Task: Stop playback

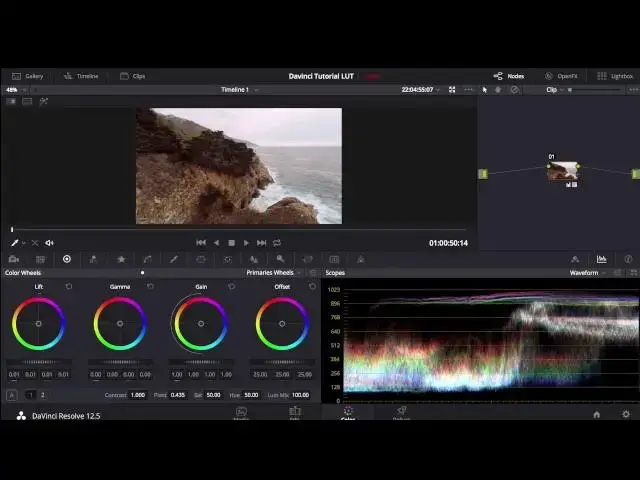Action: pyautogui.click(x=231, y=243)
